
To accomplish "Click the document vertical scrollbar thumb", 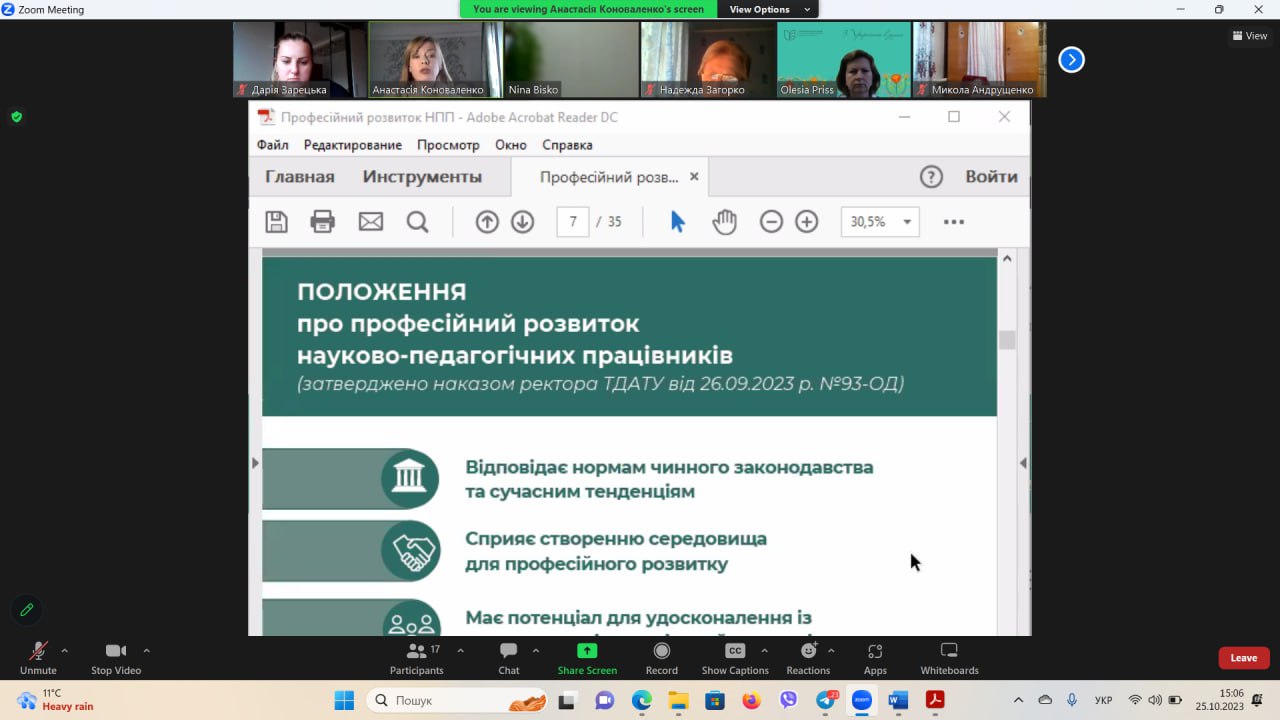I will [x=1007, y=340].
